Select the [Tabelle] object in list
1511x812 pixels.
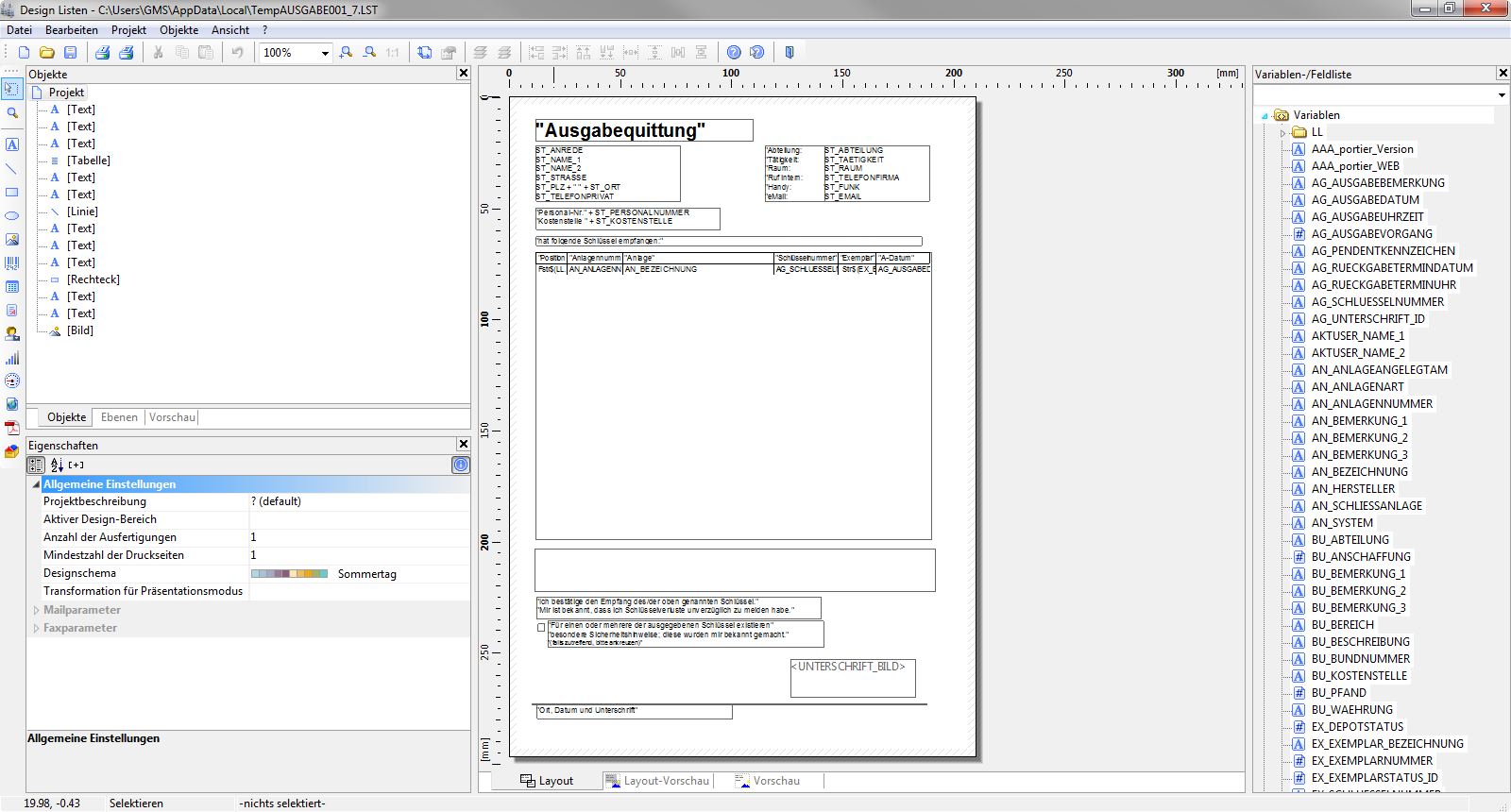coord(88,161)
